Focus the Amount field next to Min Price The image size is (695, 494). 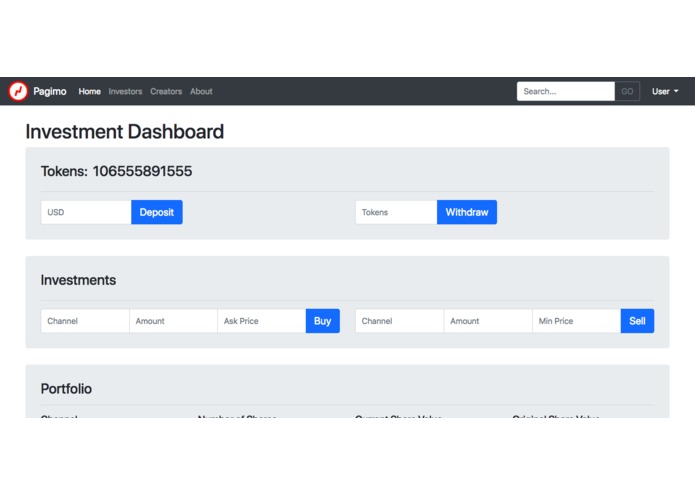click(x=488, y=321)
